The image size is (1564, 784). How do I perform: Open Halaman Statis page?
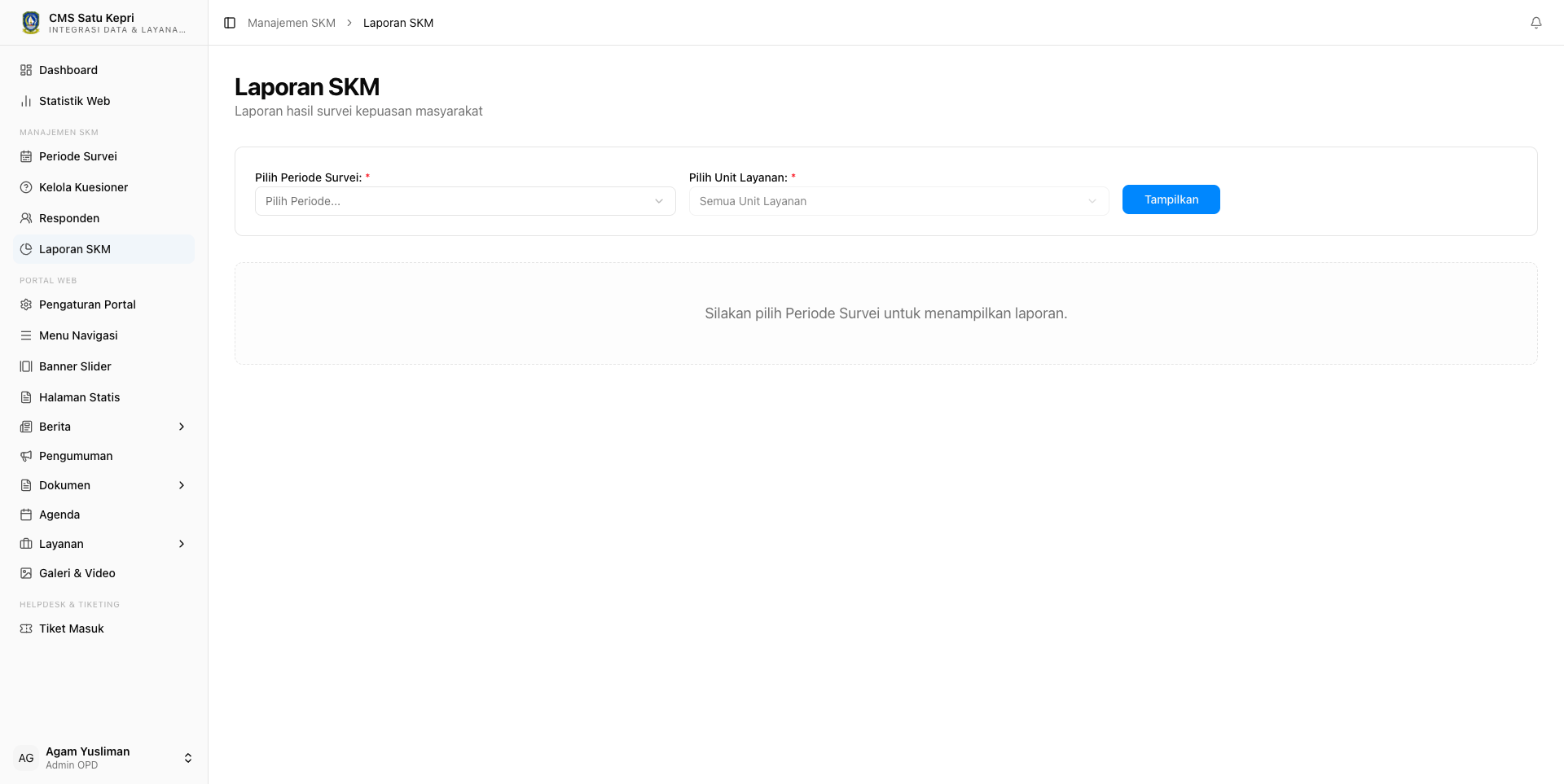click(103, 397)
